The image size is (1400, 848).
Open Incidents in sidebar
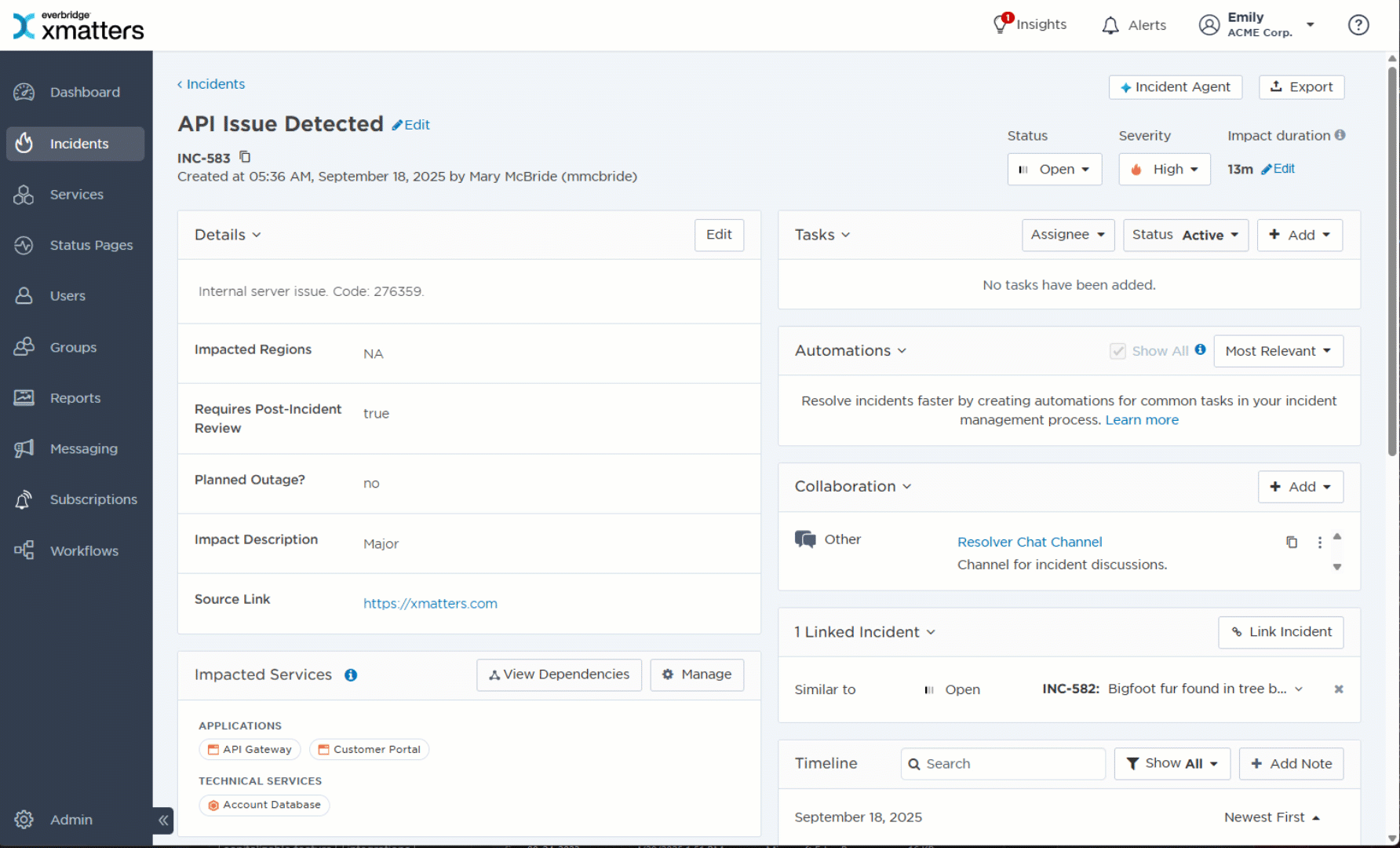[75, 144]
